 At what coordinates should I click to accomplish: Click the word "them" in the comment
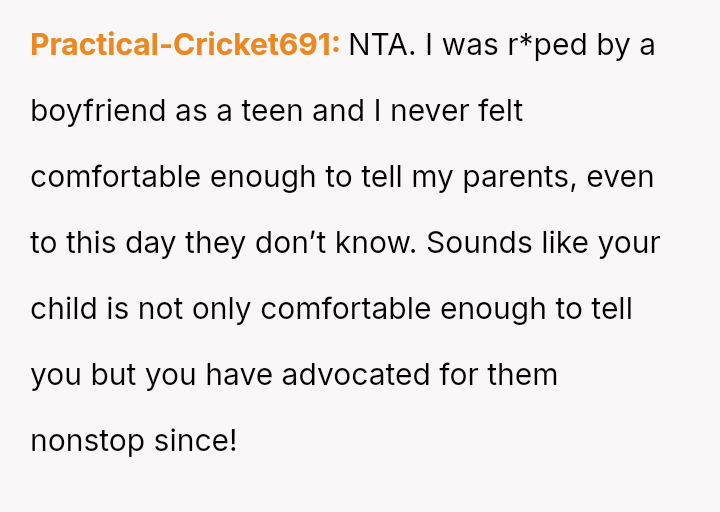coord(523,375)
